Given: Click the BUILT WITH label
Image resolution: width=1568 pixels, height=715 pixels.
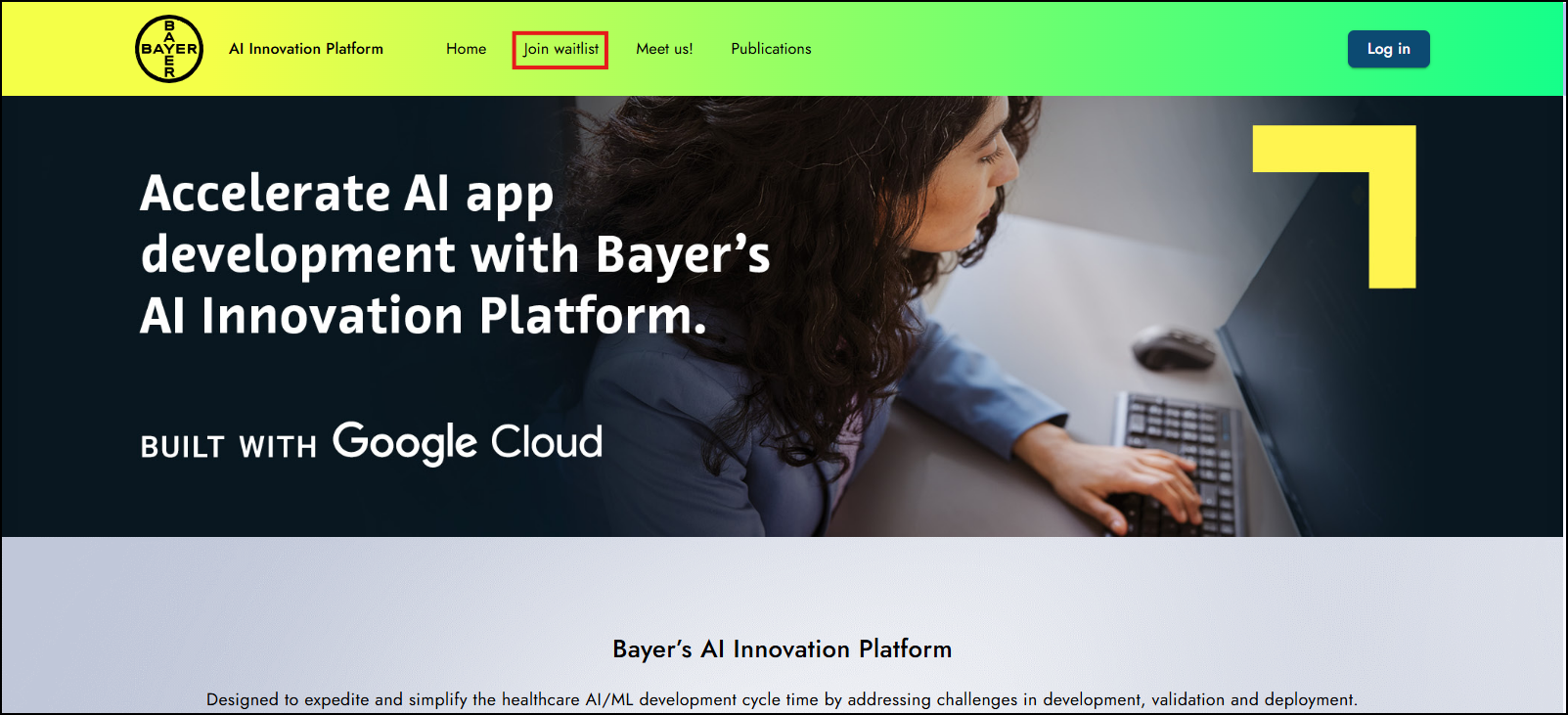Looking at the screenshot, I should coord(229,447).
